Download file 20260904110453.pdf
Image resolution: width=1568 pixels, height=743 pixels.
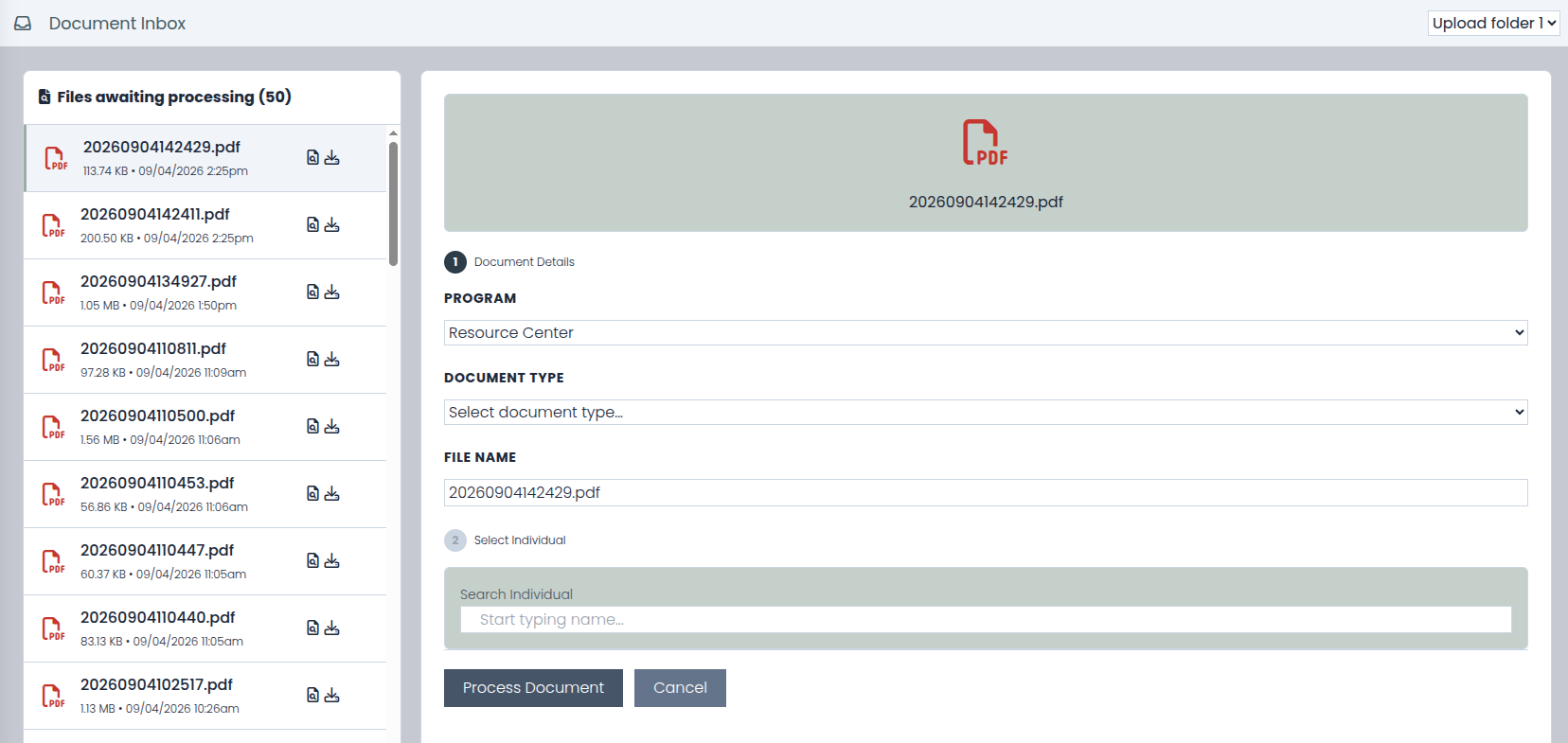tap(331, 493)
